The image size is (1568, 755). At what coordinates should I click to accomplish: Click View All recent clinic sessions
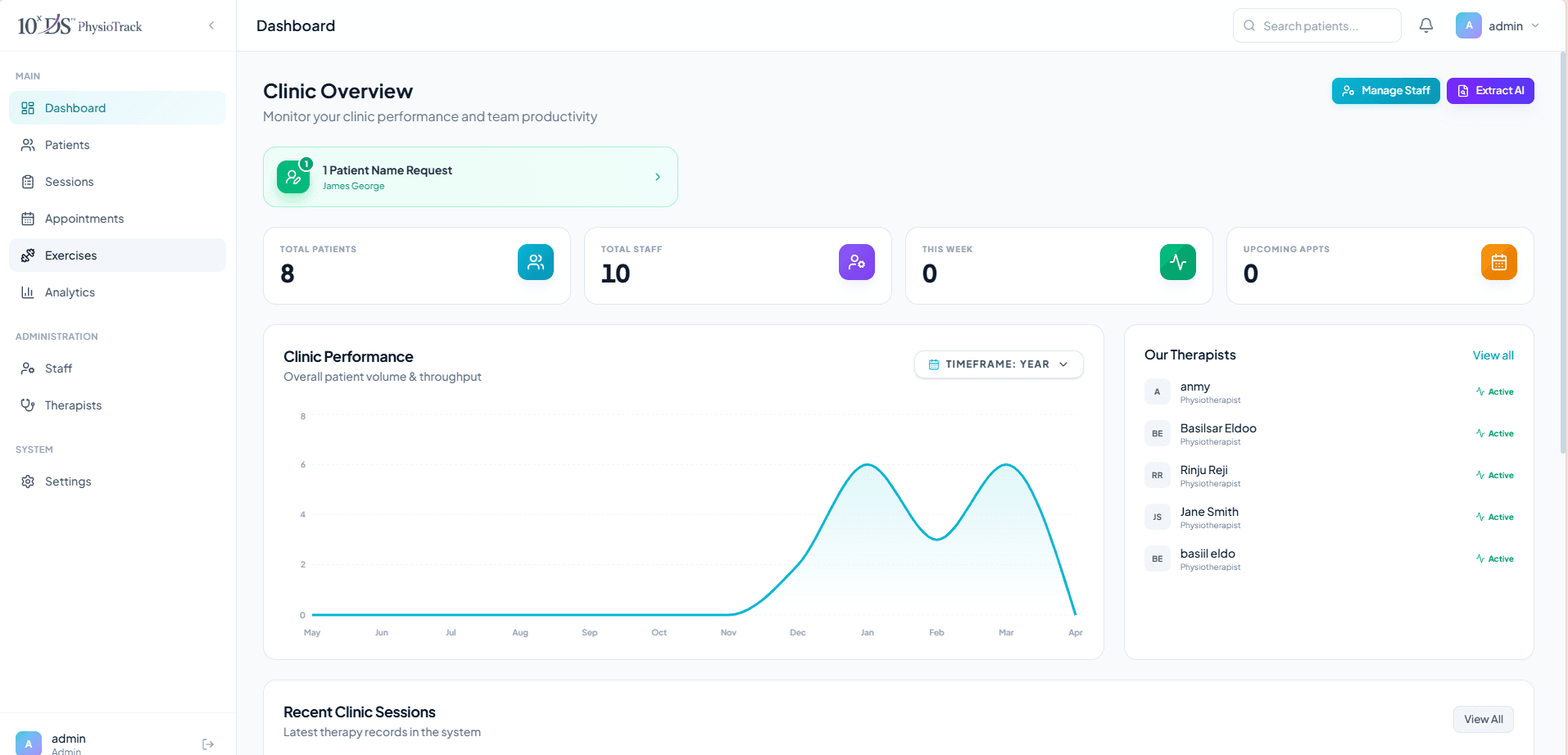1483,718
